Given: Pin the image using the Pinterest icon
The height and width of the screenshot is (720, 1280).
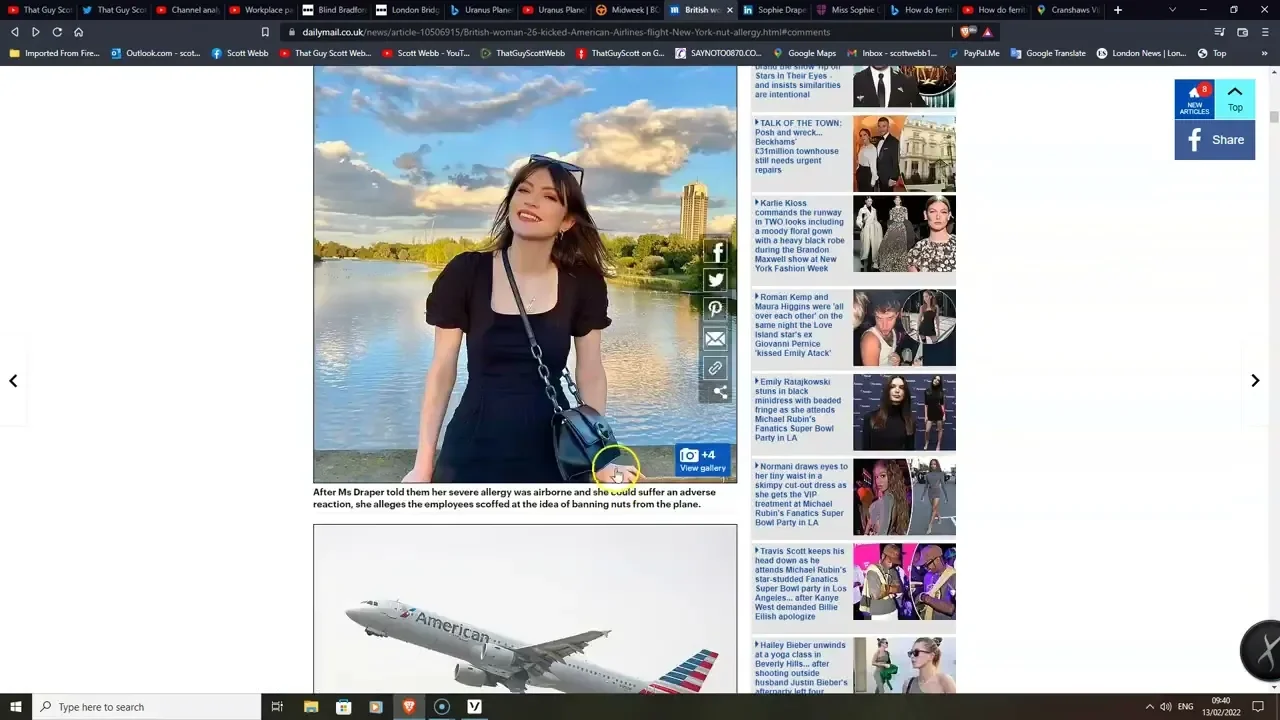Looking at the screenshot, I should [715, 310].
